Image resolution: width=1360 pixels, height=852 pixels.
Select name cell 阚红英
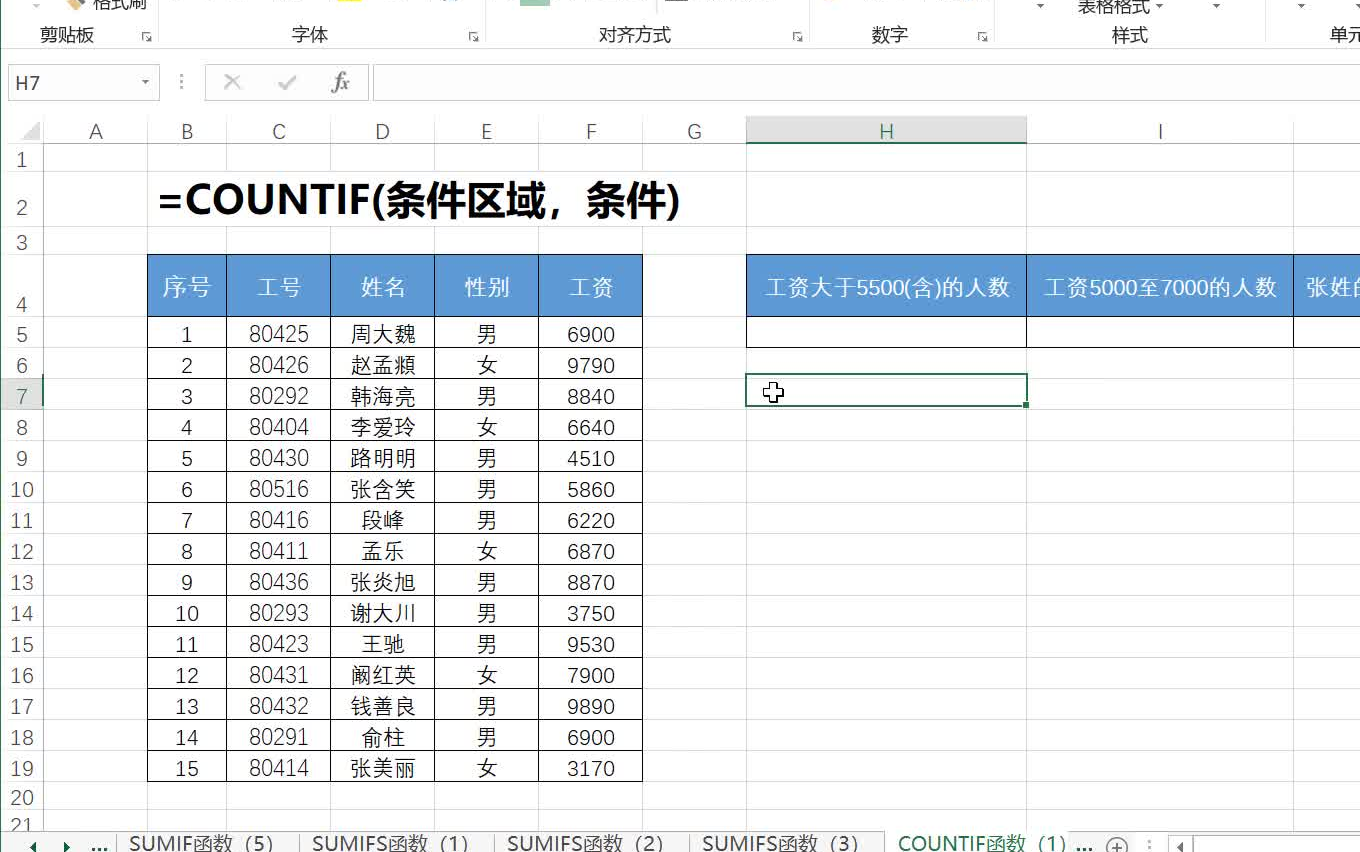point(383,675)
